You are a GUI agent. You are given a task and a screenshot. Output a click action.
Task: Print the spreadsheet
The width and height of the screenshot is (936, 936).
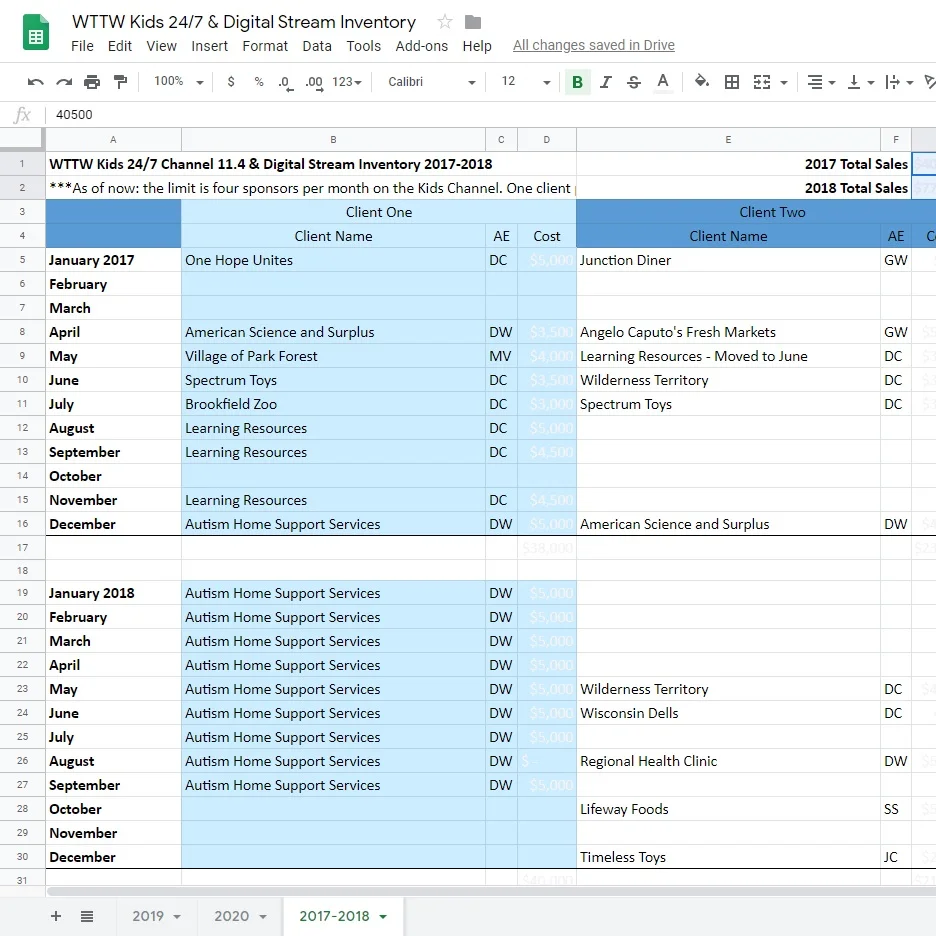[92, 82]
